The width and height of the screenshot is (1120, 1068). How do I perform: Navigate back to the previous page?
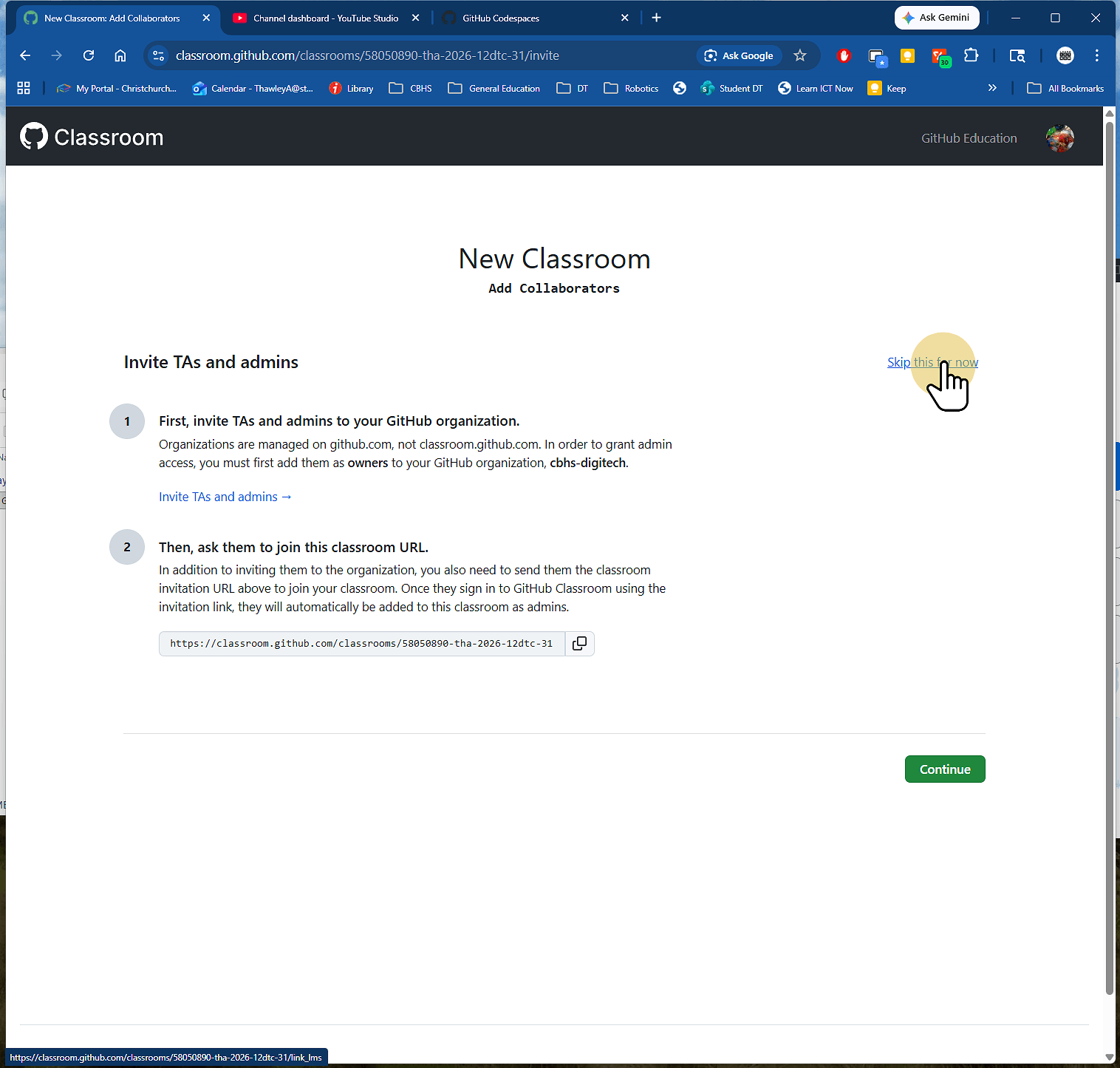pyautogui.click(x=25, y=55)
